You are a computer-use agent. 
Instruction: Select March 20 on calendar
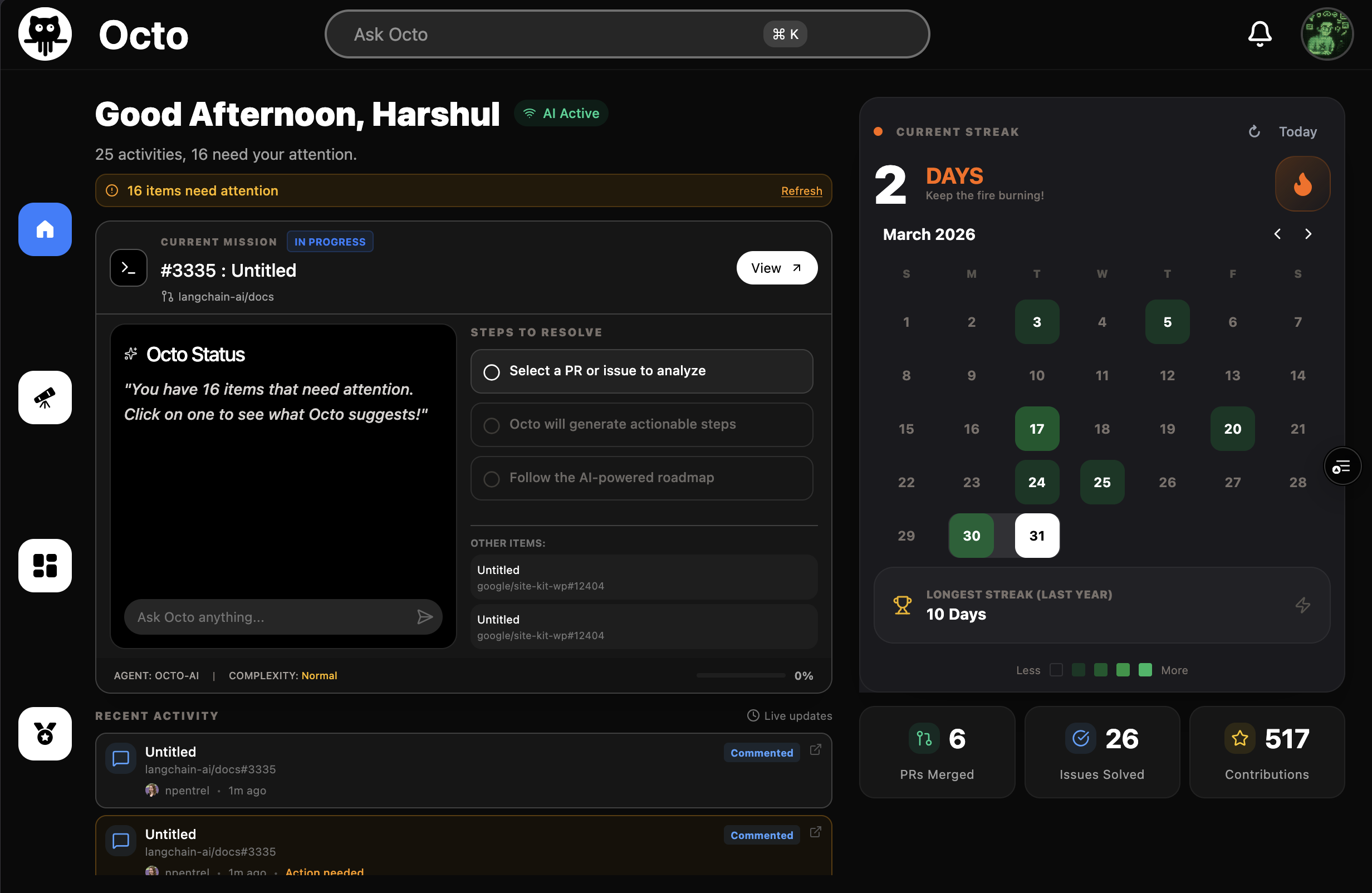pos(1232,429)
